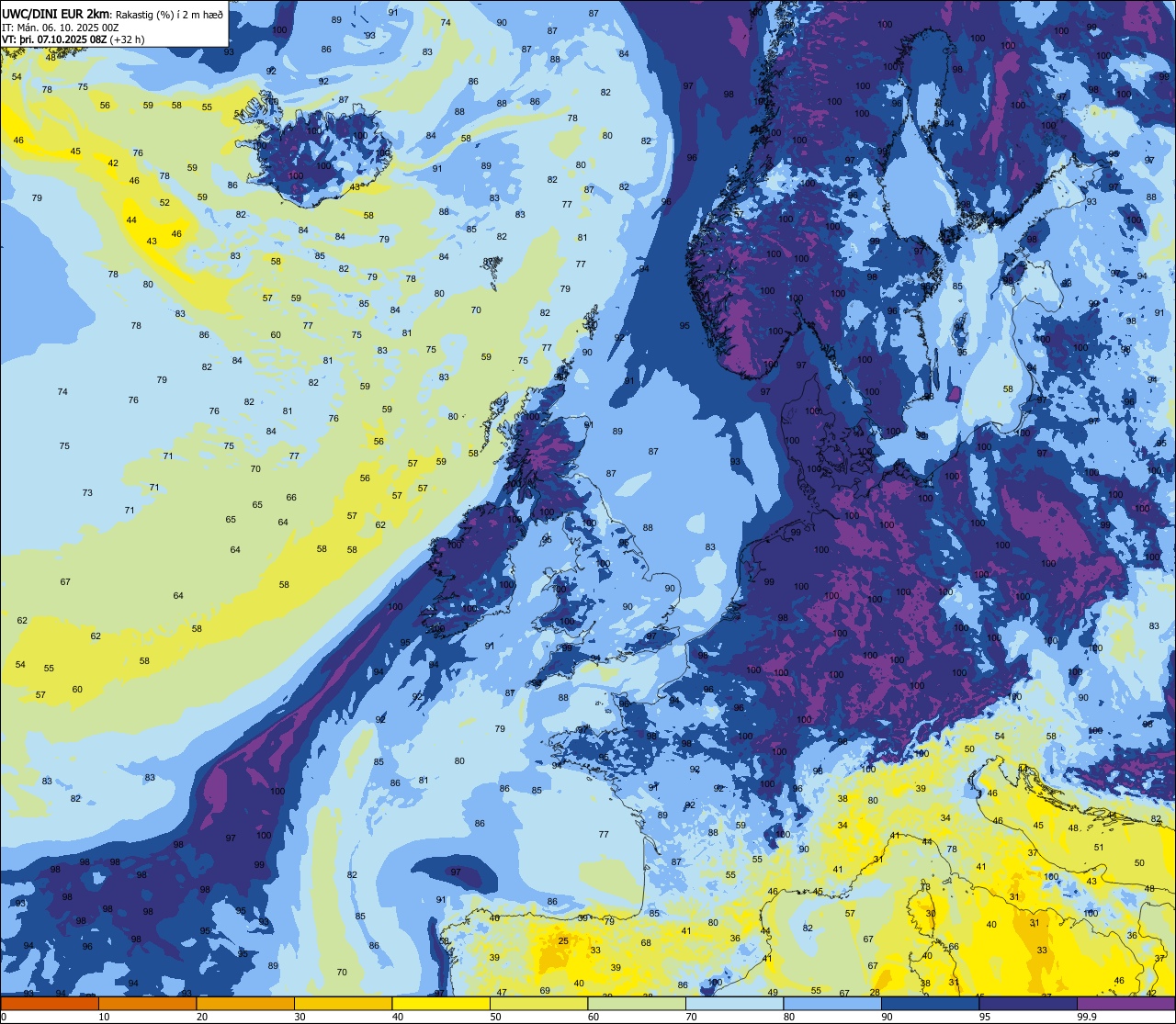The width and height of the screenshot is (1176, 1024).
Task: Click the legend swatch between 70 and 80
Action: click(734, 1003)
